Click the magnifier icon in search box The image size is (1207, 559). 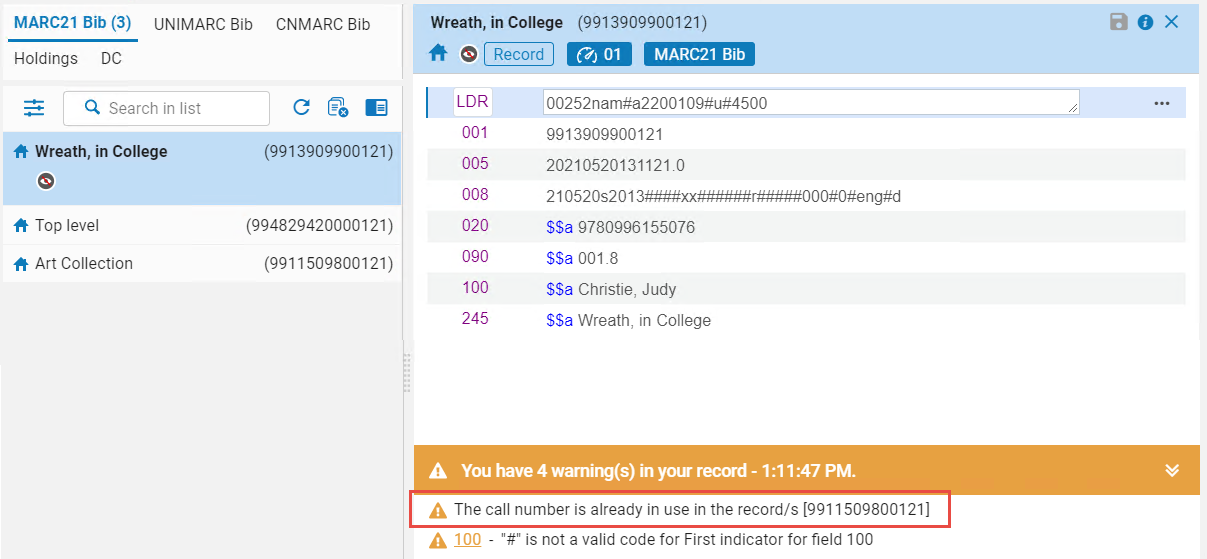(93, 108)
